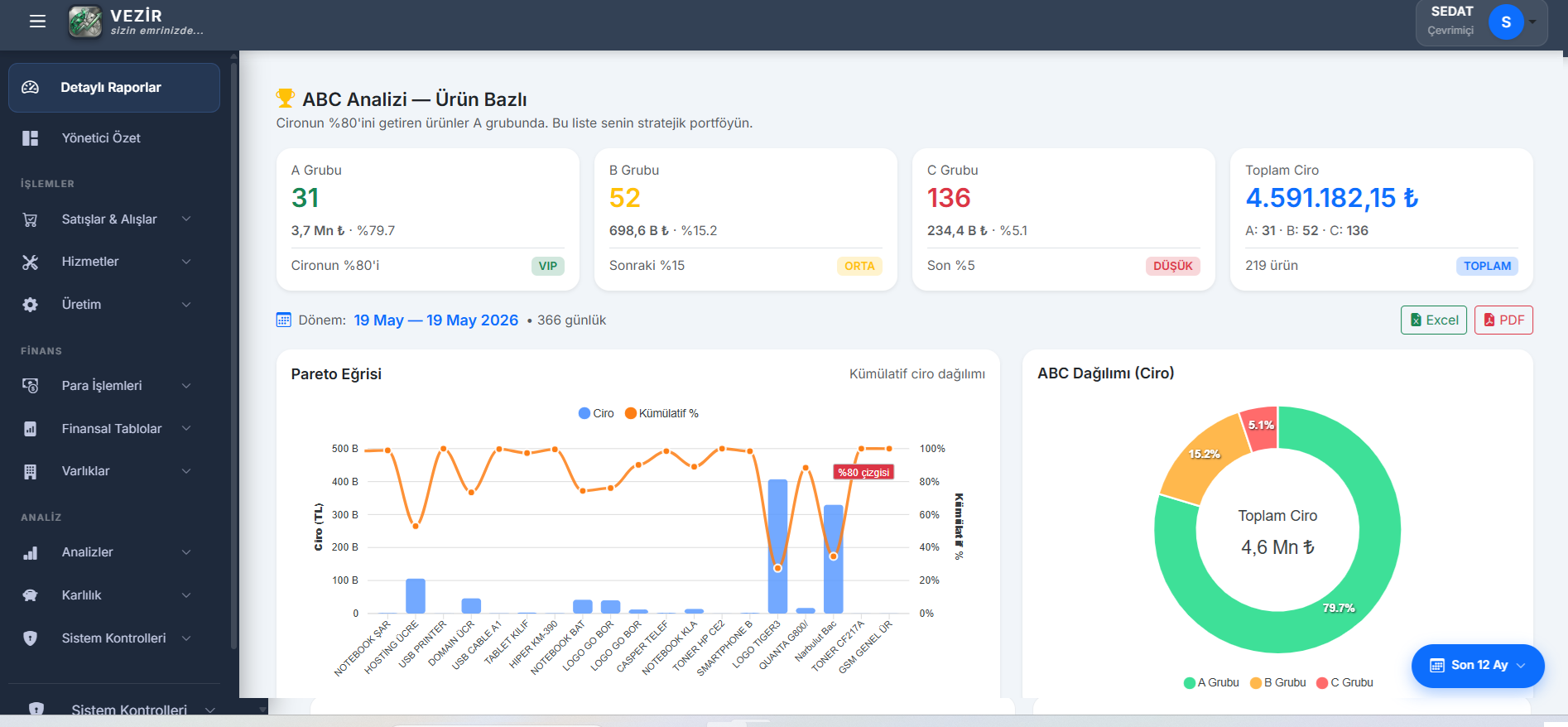Click the Hizmetler tools icon
The width and height of the screenshot is (1568, 727).
click(31, 262)
